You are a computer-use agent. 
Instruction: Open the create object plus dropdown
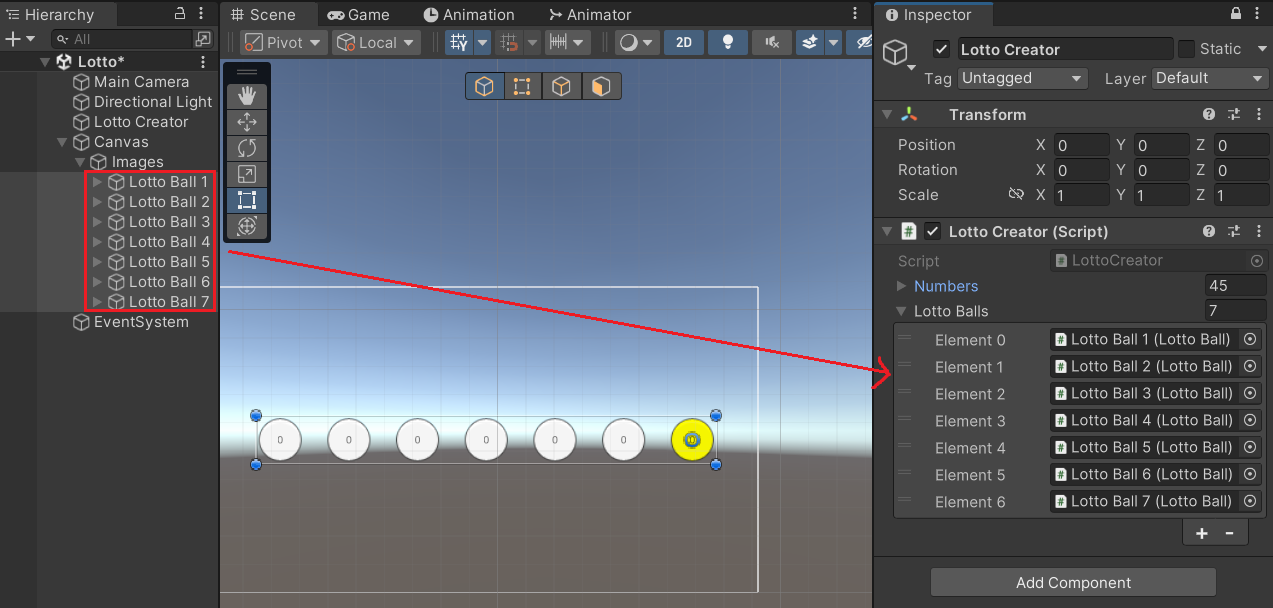coord(20,39)
